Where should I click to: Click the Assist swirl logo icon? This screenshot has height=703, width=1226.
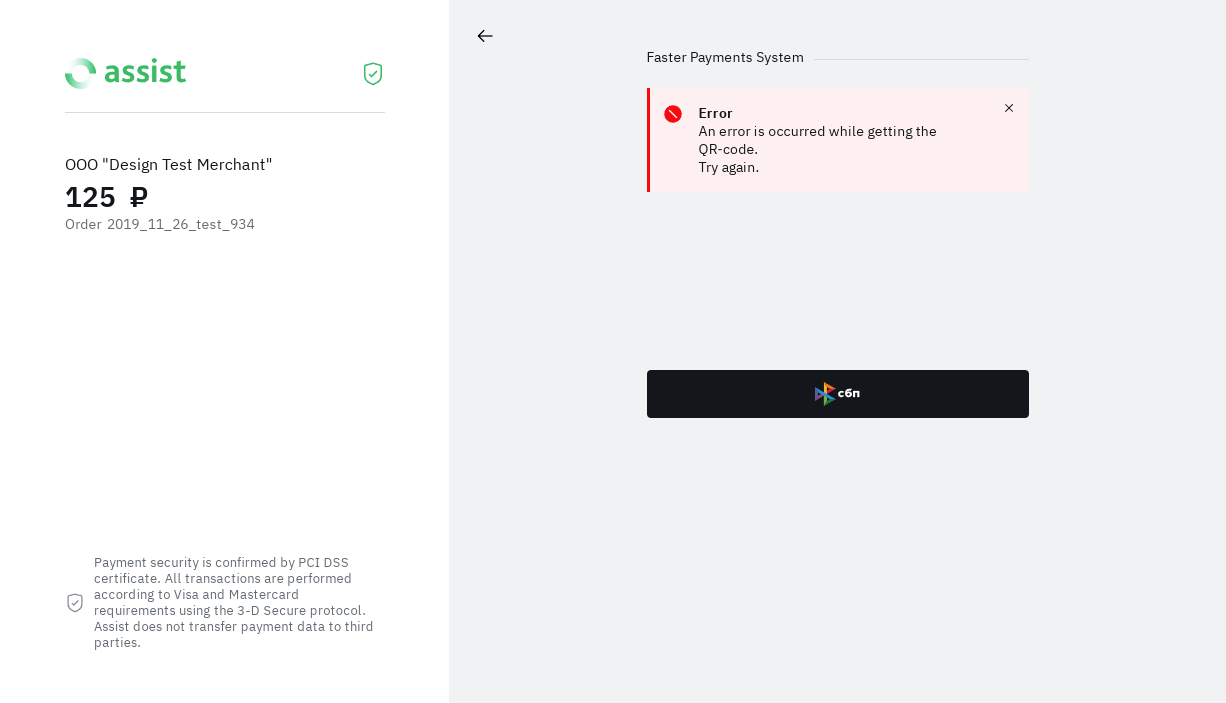pyautogui.click(x=81, y=73)
